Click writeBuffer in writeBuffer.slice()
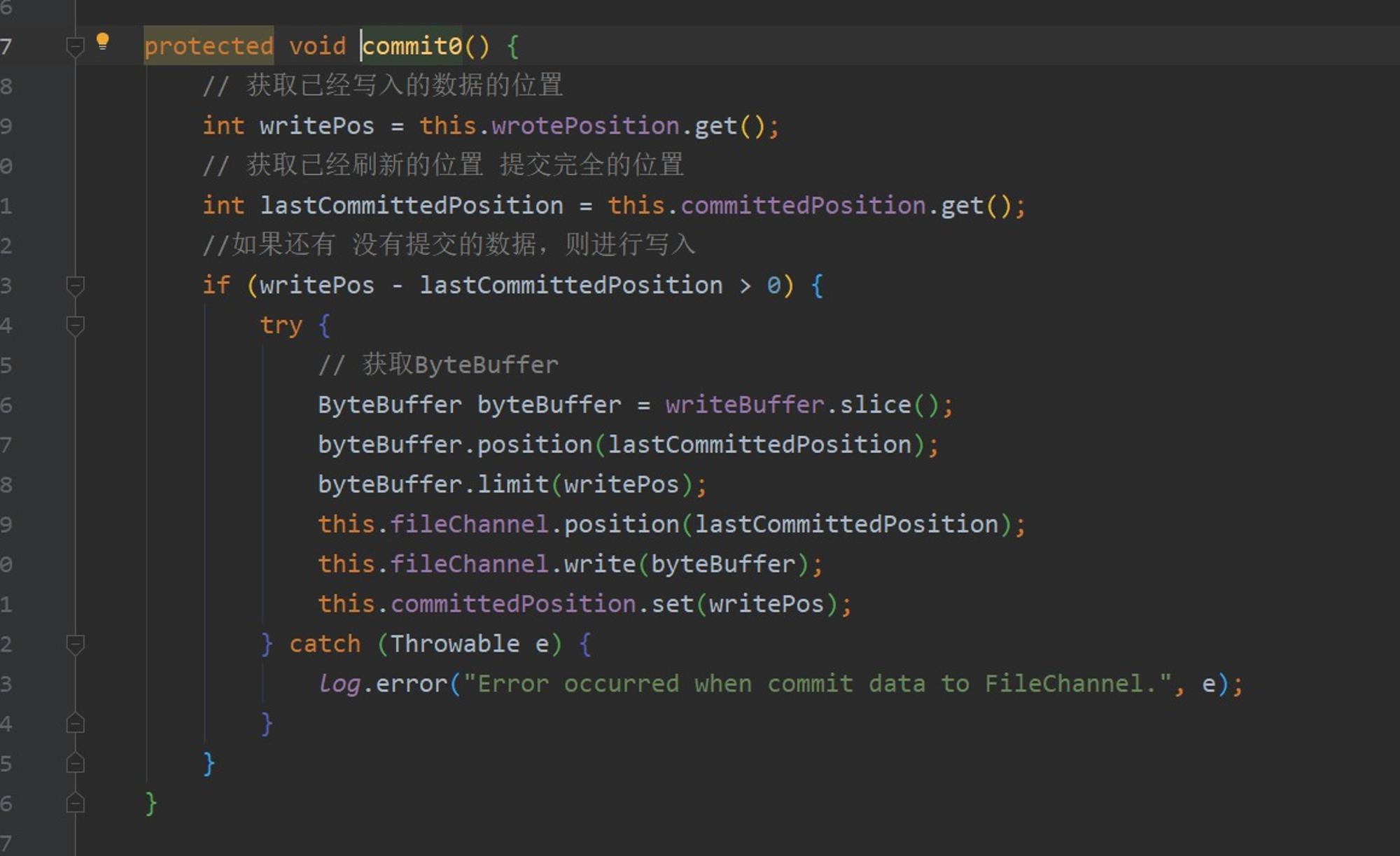Screen dimensions: 1400x856 pos(745,405)
